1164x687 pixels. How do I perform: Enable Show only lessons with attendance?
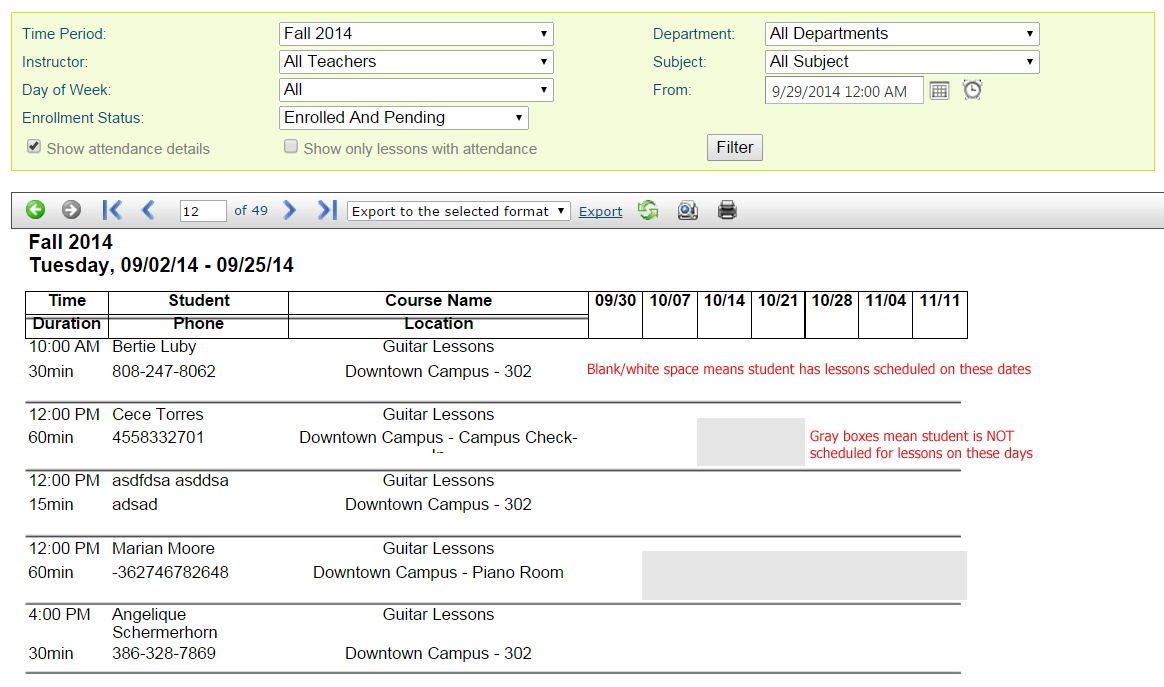[x=291, y=147]
